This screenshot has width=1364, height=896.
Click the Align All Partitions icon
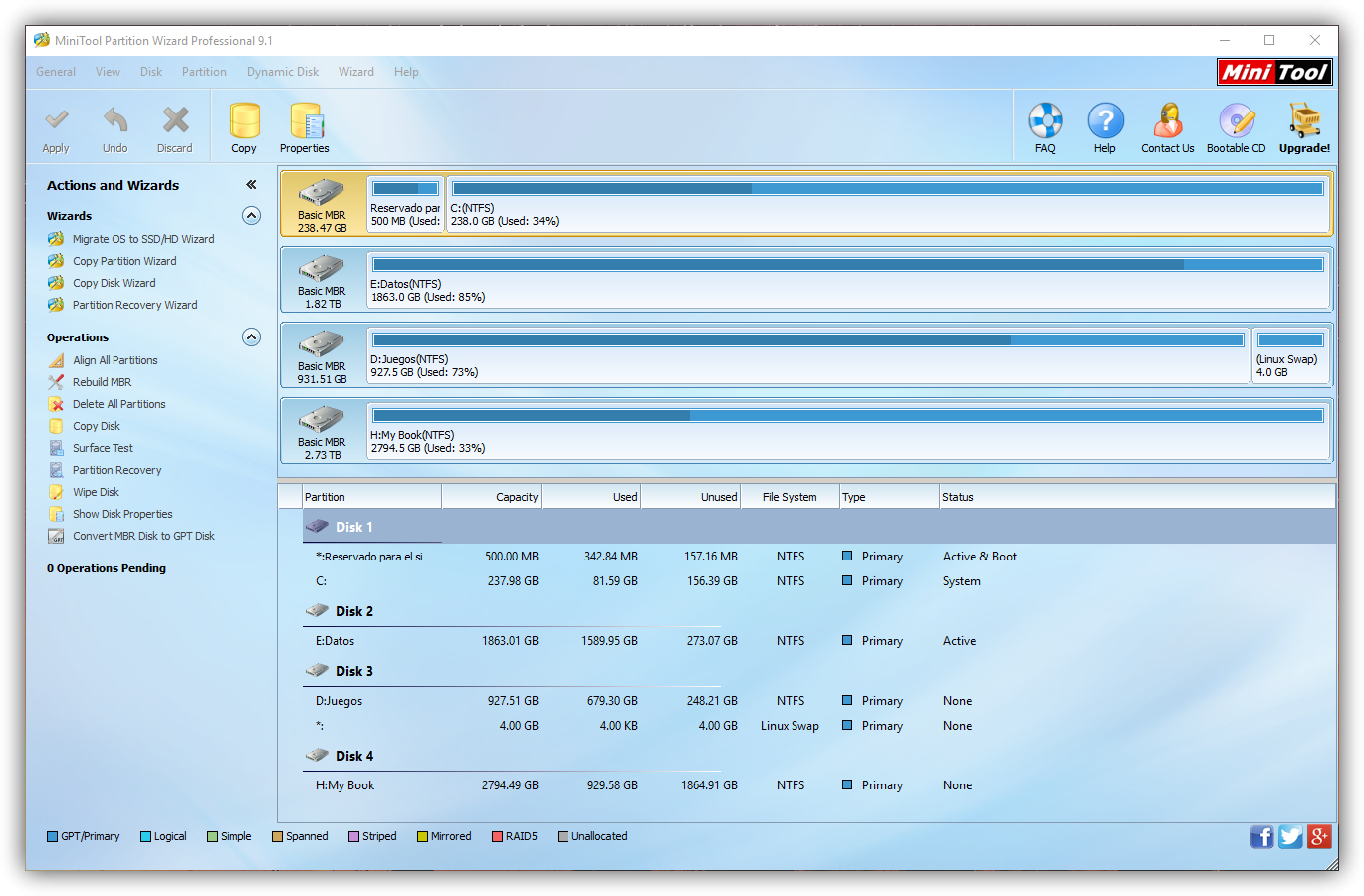[56, 360]
